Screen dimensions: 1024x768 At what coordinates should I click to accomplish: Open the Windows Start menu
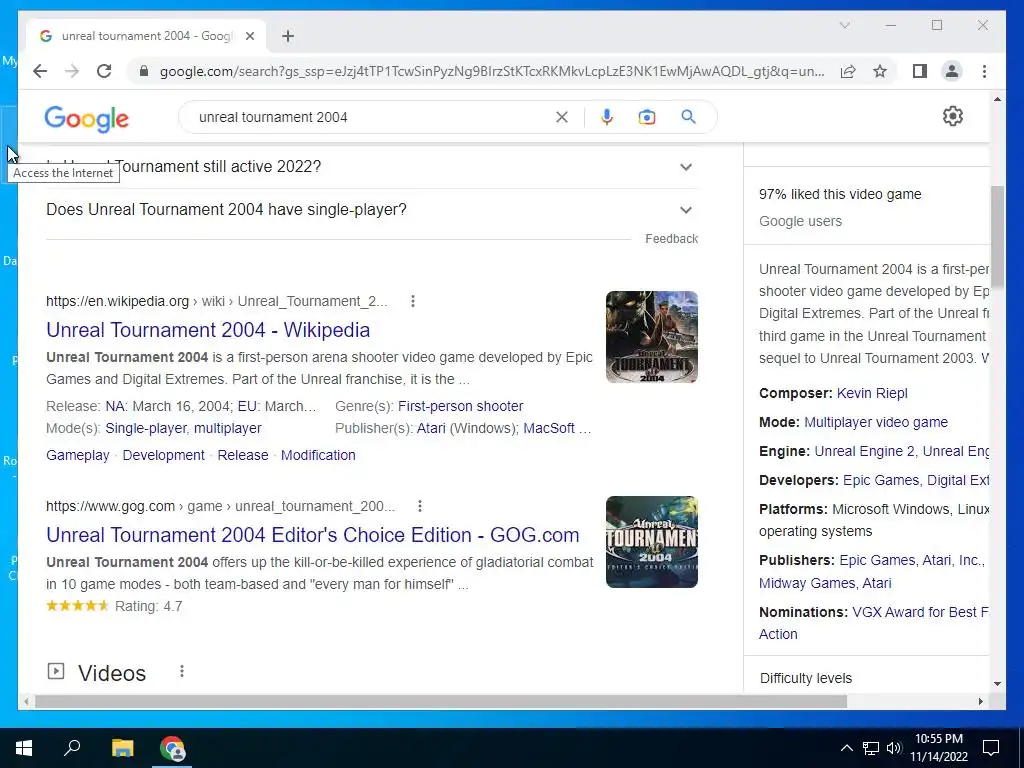(24, 748)
